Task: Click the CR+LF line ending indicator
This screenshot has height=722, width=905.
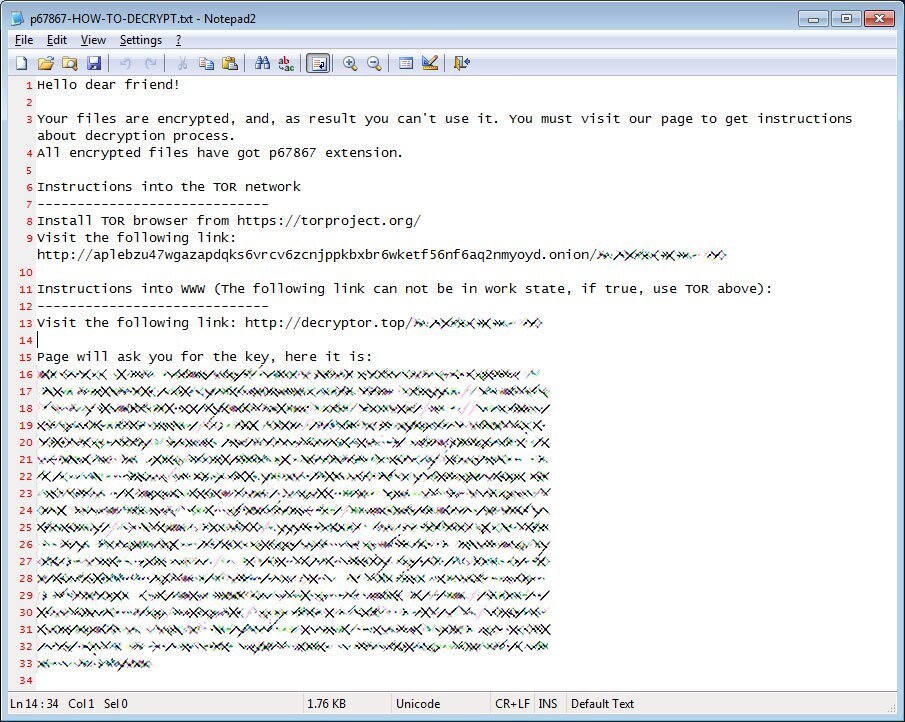Action: tap(512, 704)
